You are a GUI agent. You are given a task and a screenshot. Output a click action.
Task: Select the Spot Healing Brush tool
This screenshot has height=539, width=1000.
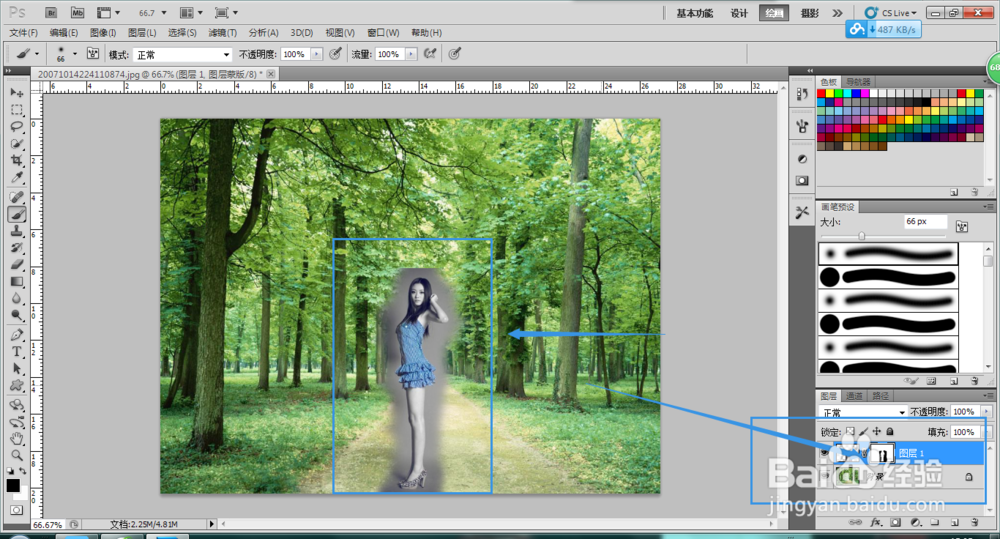17,198
